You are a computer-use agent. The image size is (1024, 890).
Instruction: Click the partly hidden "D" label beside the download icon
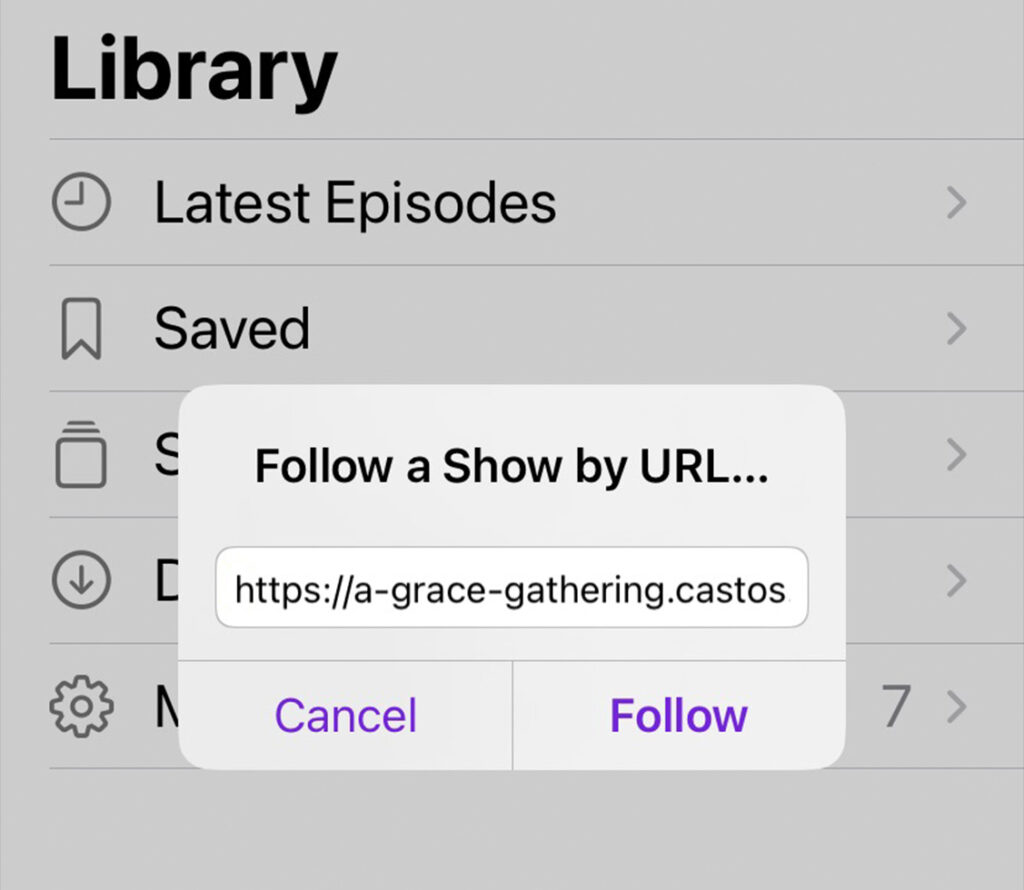tap(166, 581)
